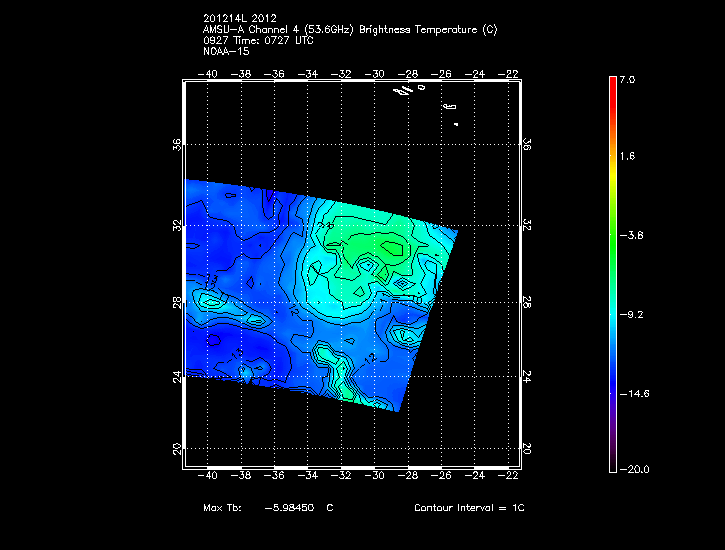
Task: Click the Max Tb value -5.98450
Action: click(x=289, y=508)
